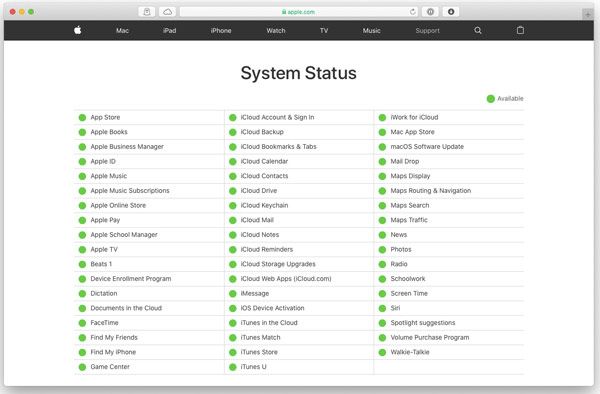Viewport: 600px width, 394px height.
Task: Select the Device Enrollment Program text
Action: click(131, 279)
